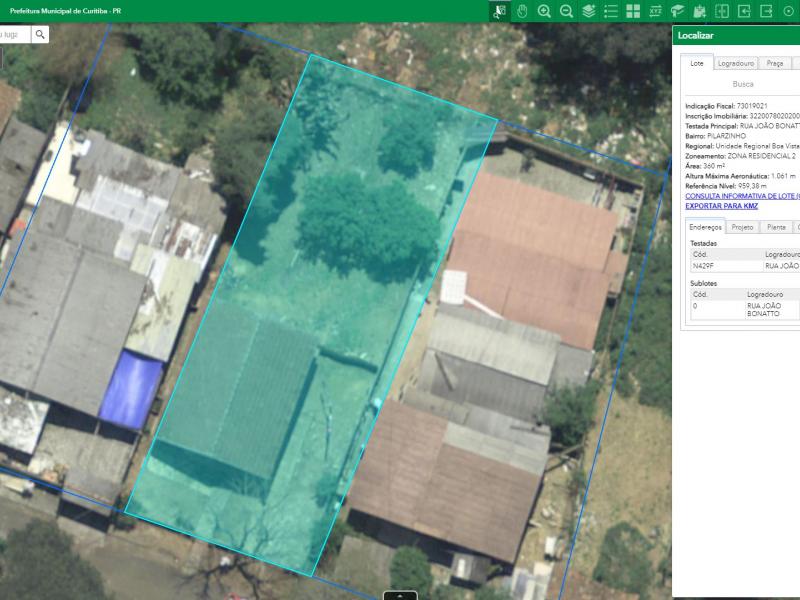Click the circular target icon in toolbar

[x=788, y=11]
